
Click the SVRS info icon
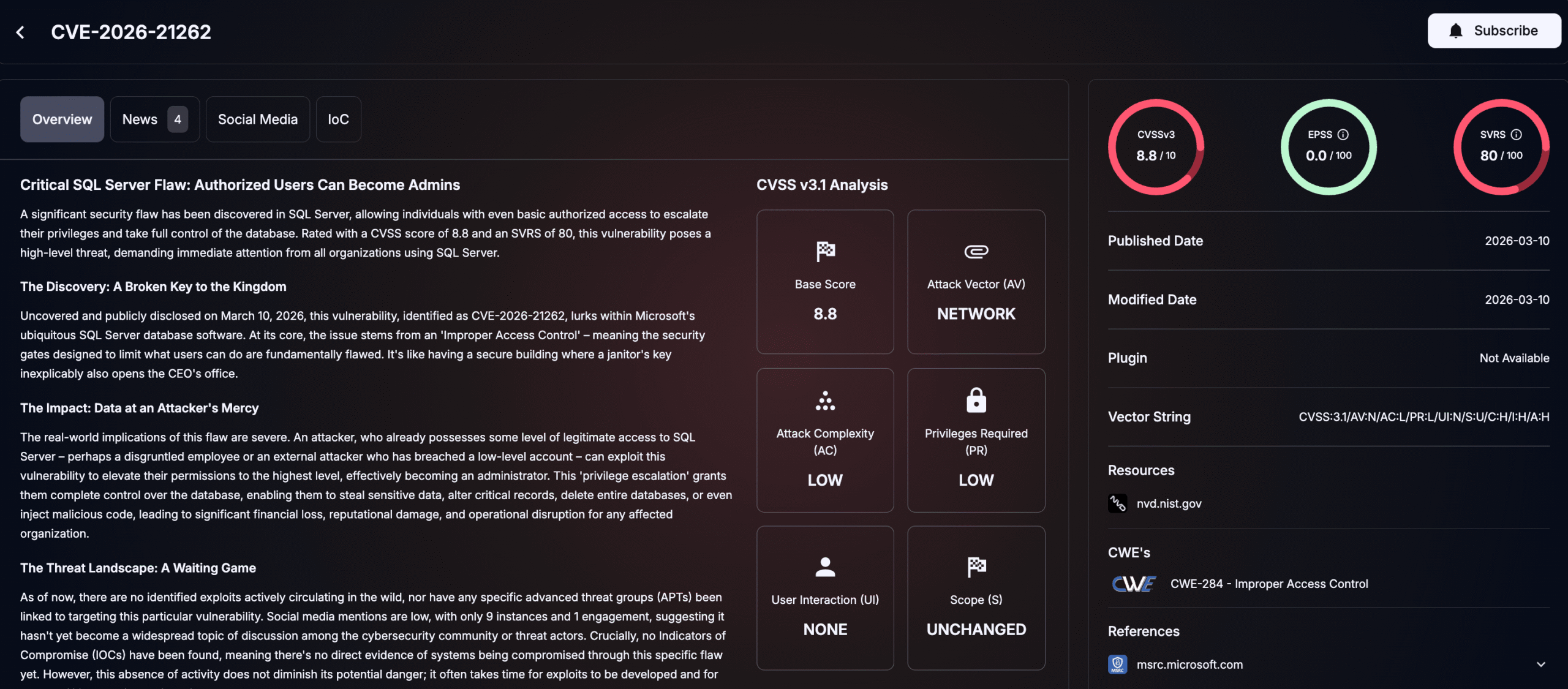pyautogui.click(x=1517, y=135)
